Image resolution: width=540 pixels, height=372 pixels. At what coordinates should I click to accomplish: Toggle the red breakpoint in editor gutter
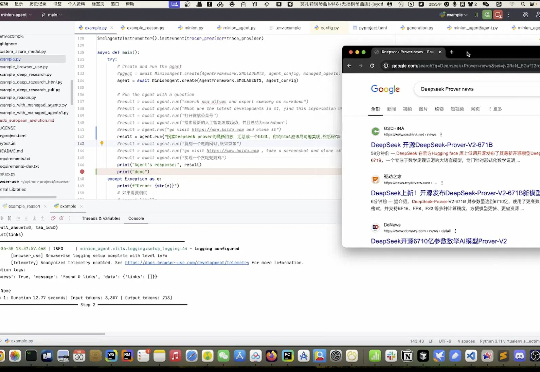82,172
